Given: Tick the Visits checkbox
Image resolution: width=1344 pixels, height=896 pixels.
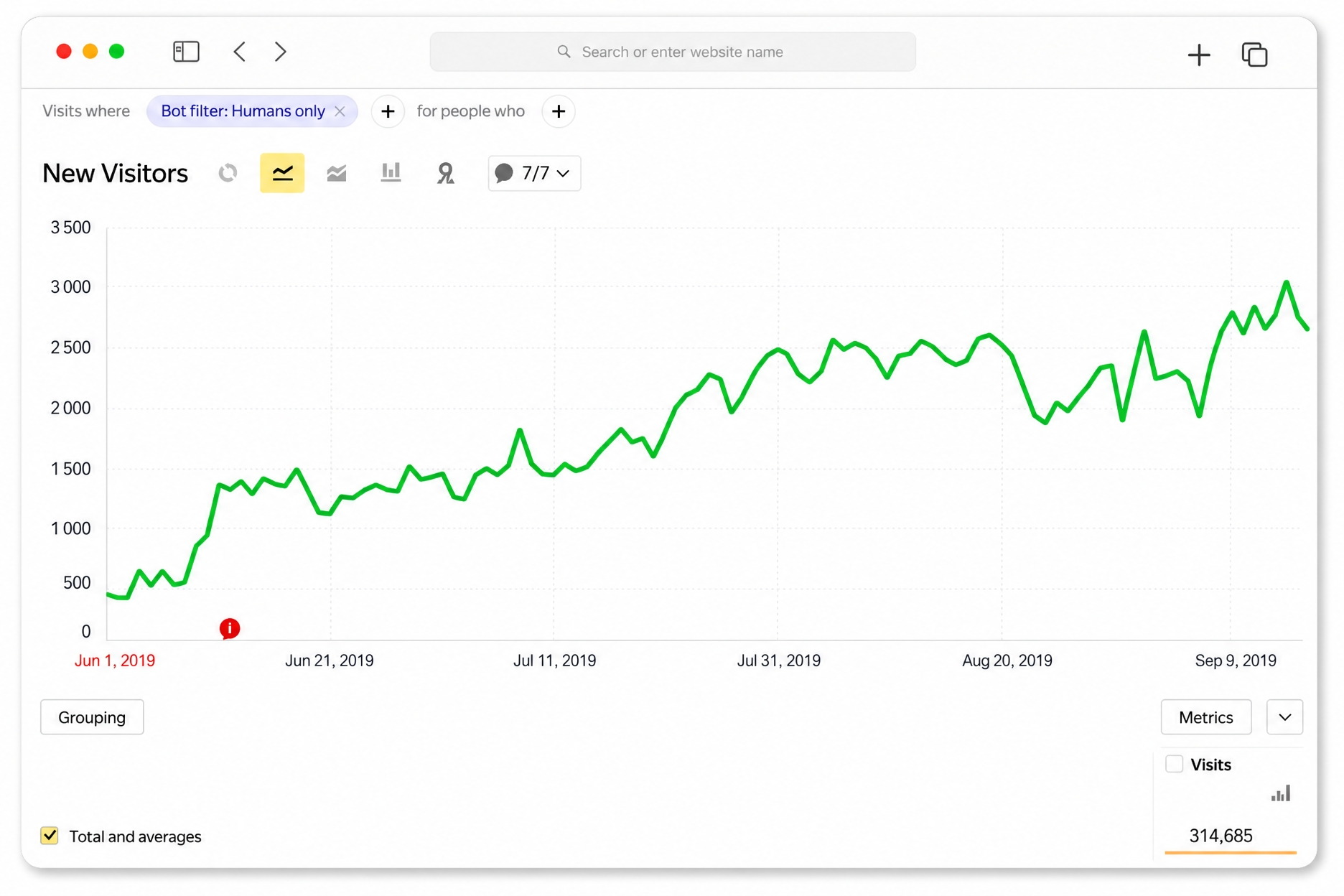Looking at the screenshot, I should coord(1174,764).
